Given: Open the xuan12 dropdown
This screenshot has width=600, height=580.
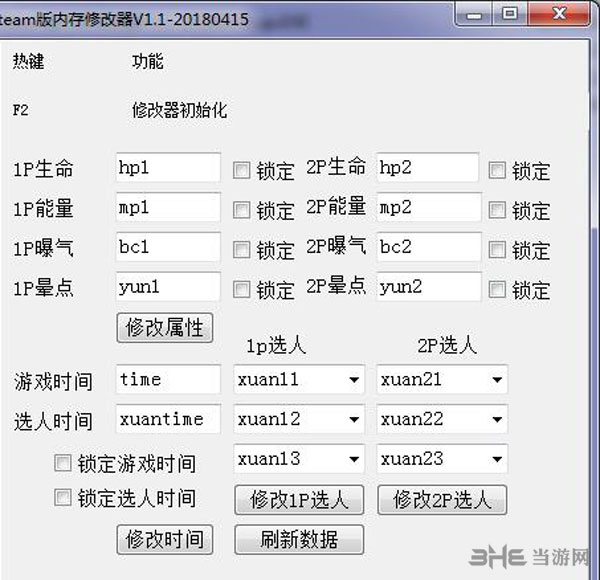Looking at the screenshot, I should [299, 419].
